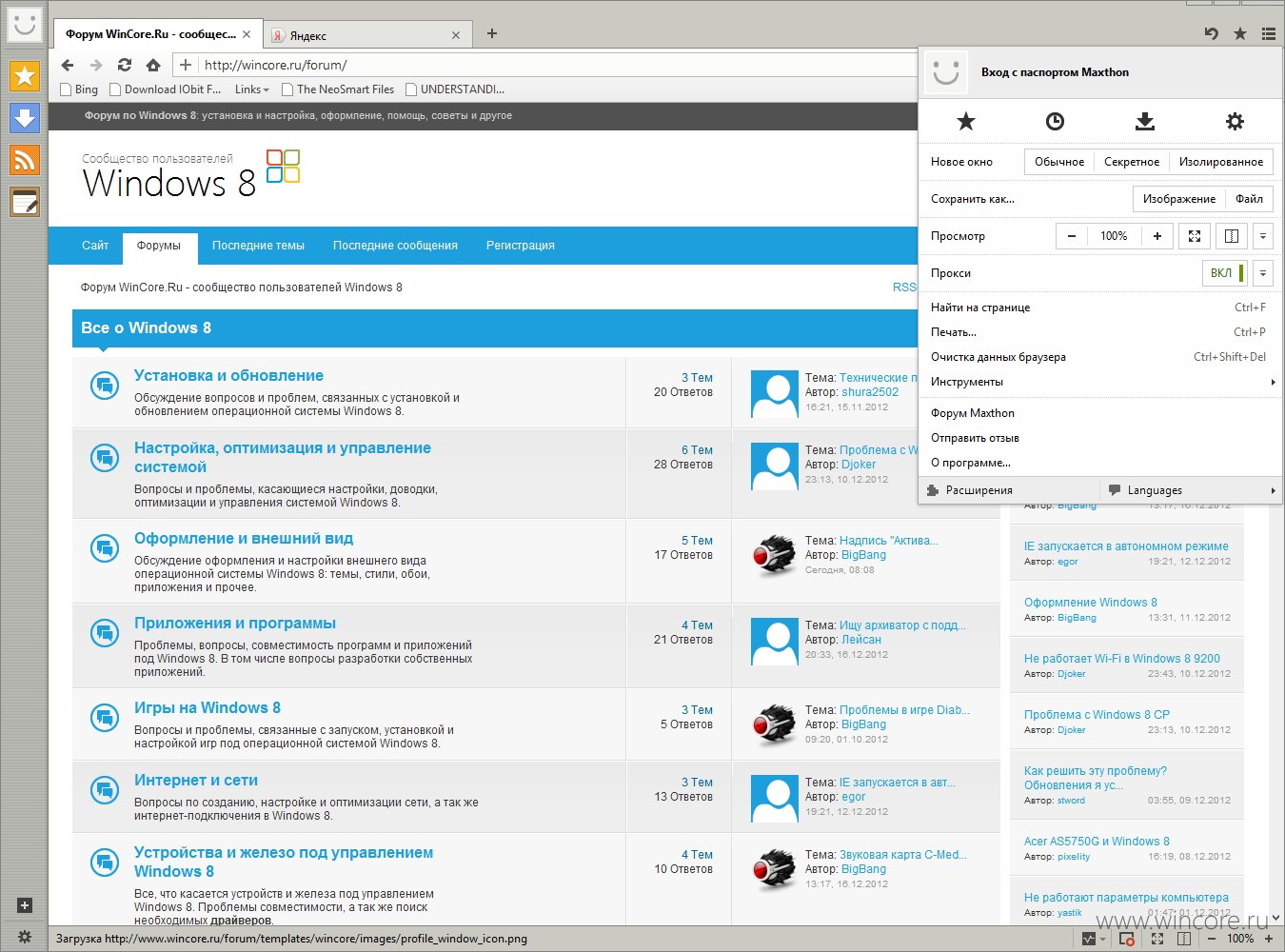Click the status bar screen capture icon

[1126, 939]
